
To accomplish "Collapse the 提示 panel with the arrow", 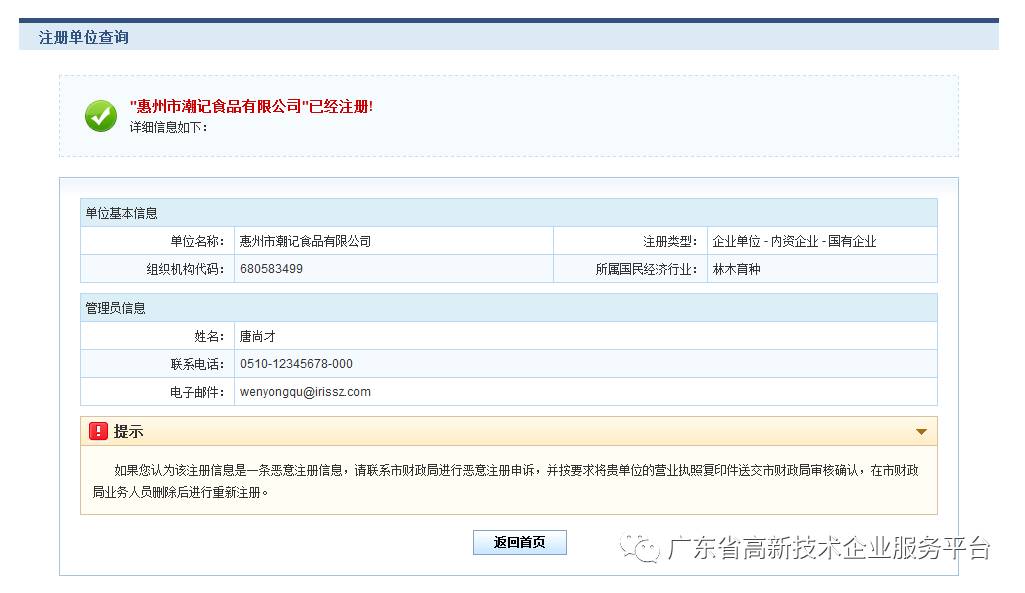I will 921,432.
